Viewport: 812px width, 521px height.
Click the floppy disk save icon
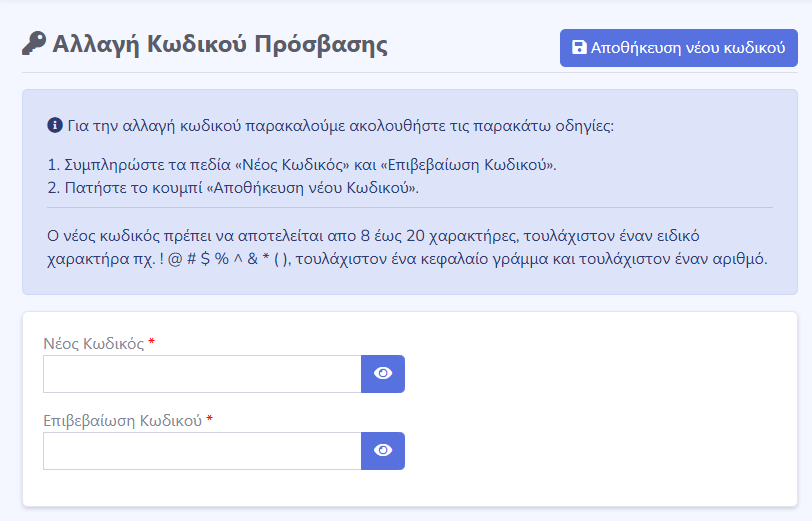[578, 48]
